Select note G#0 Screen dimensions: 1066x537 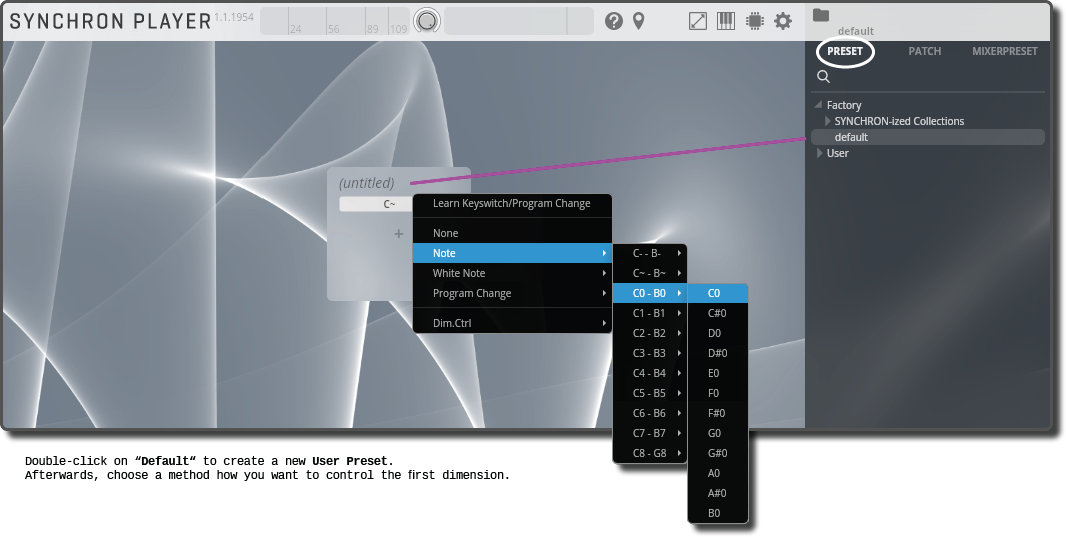point(718,453)
